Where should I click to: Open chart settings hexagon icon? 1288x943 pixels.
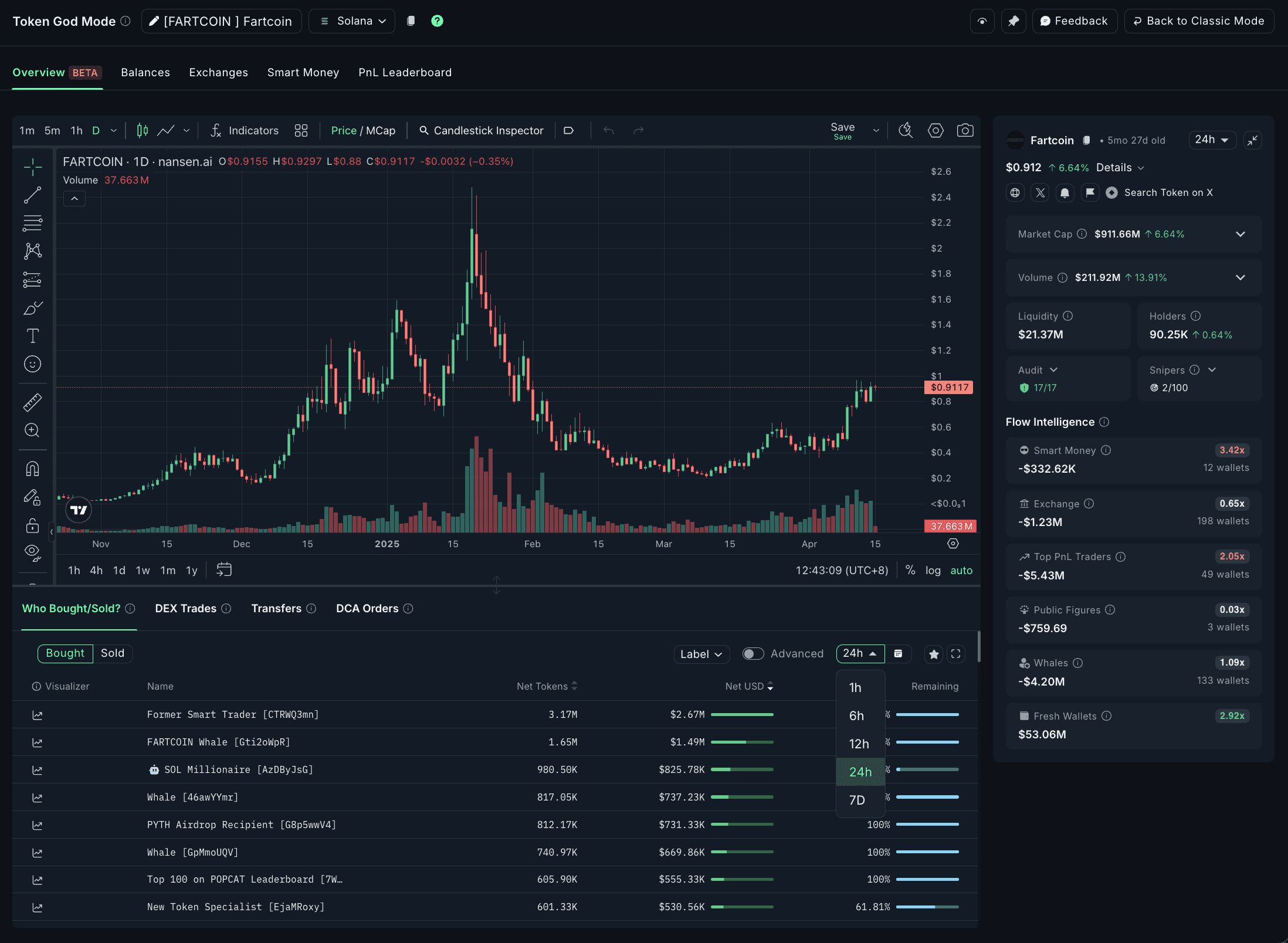tap(936, 130)
